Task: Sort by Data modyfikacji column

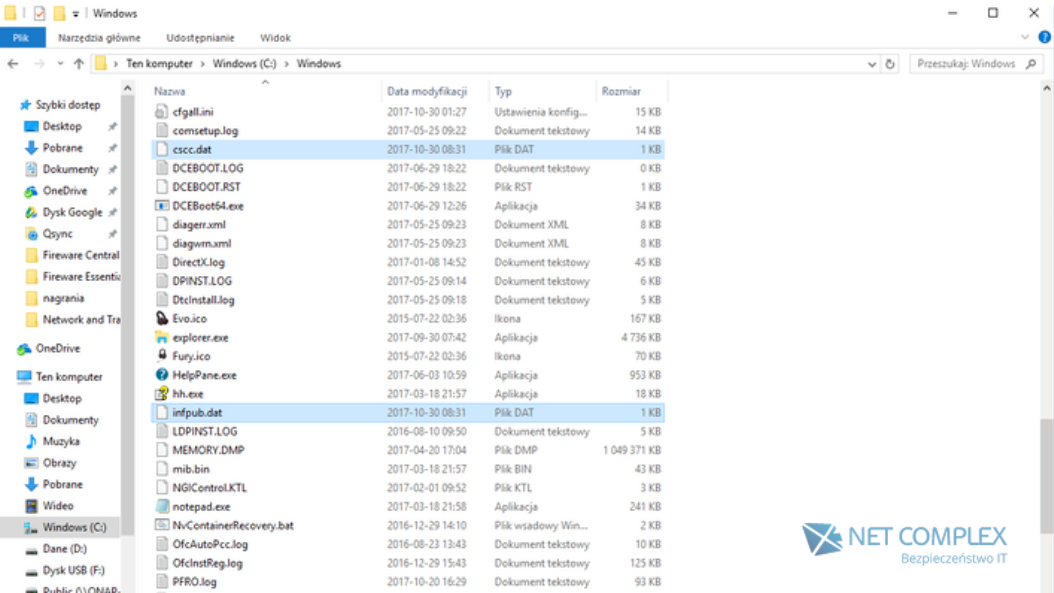Action: click(427, 91)
